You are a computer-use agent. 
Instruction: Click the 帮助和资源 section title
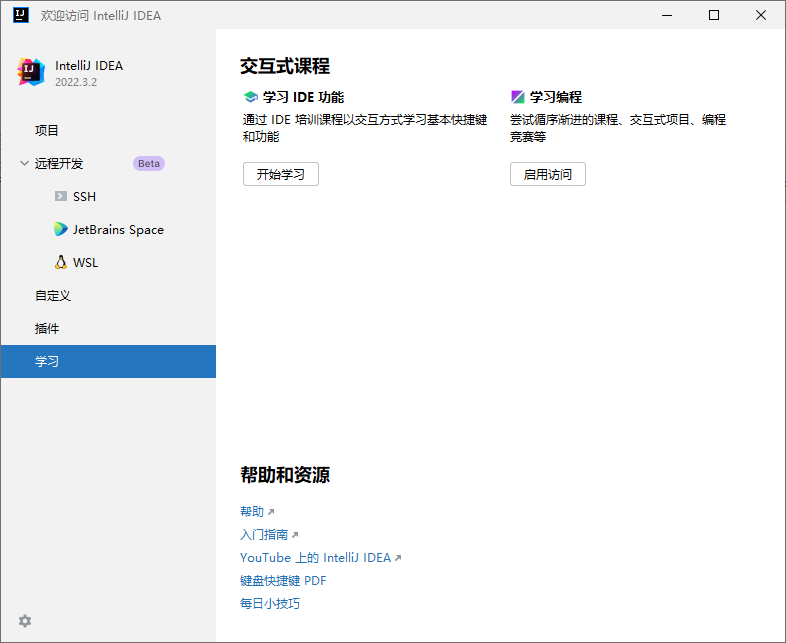(285, 475)
